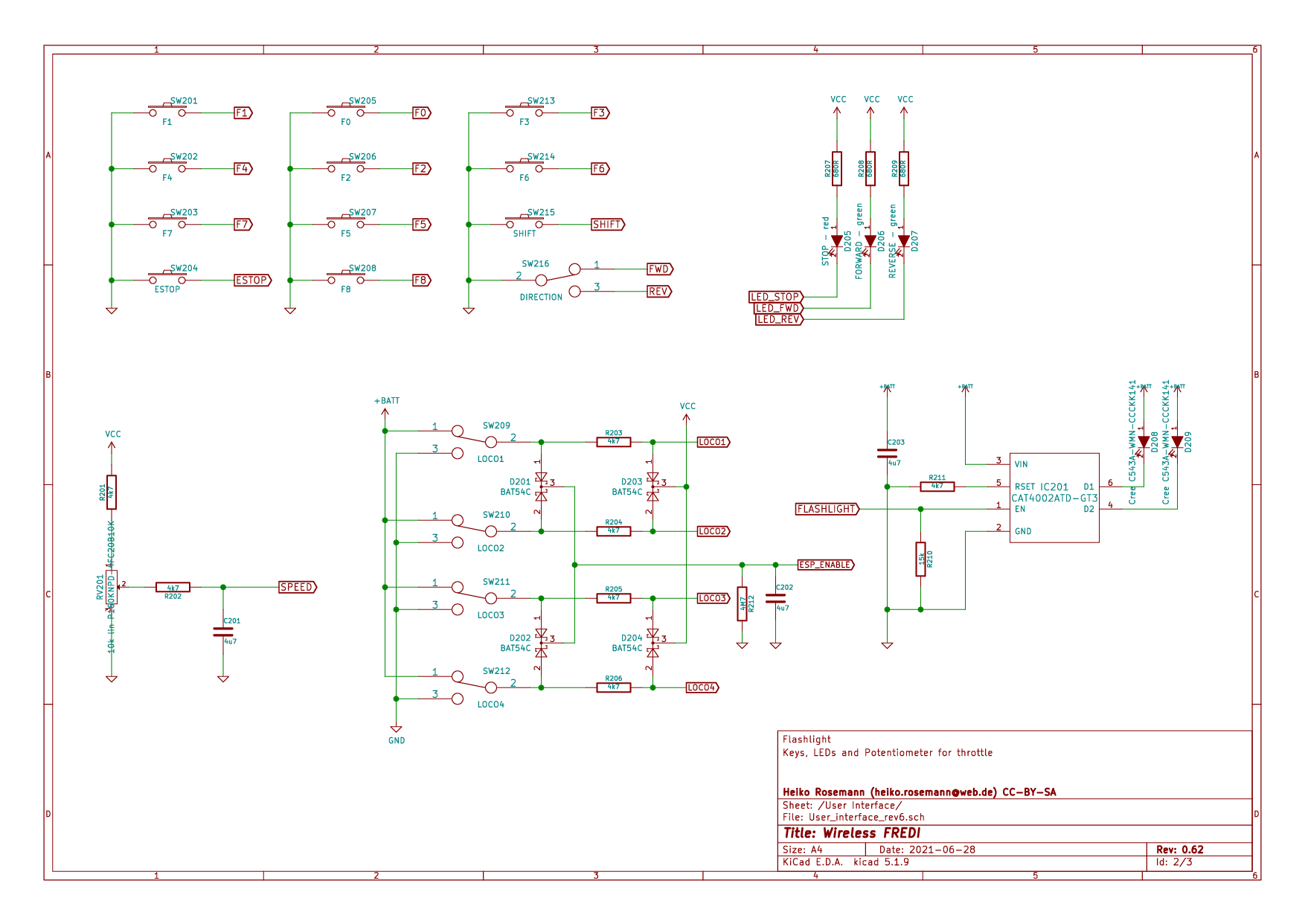Select the D201 BAT54C diode symbol
Viewport: 1305px width, 924px height.
click(542, 487)
